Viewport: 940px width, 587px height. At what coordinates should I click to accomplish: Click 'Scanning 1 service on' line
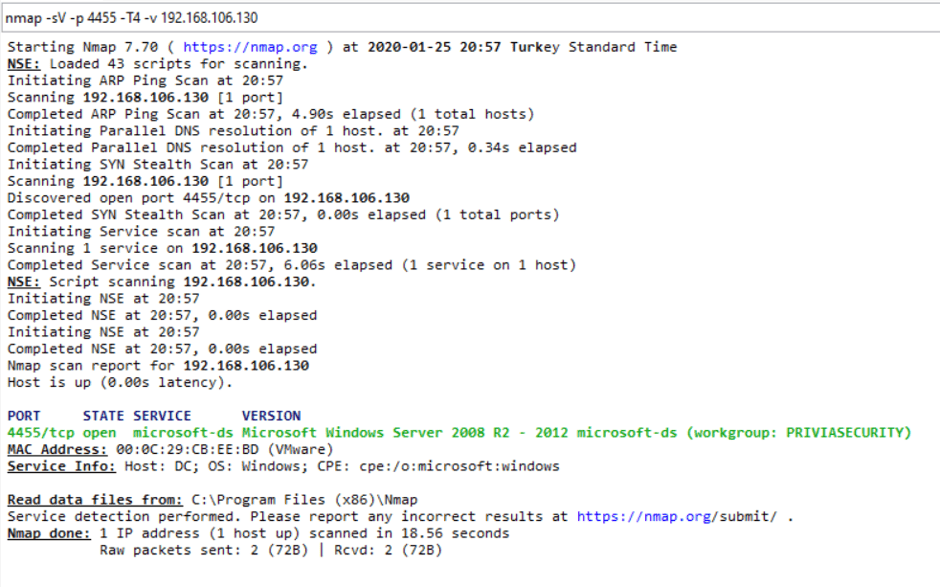pyautogui.click(x=162, y=249)
